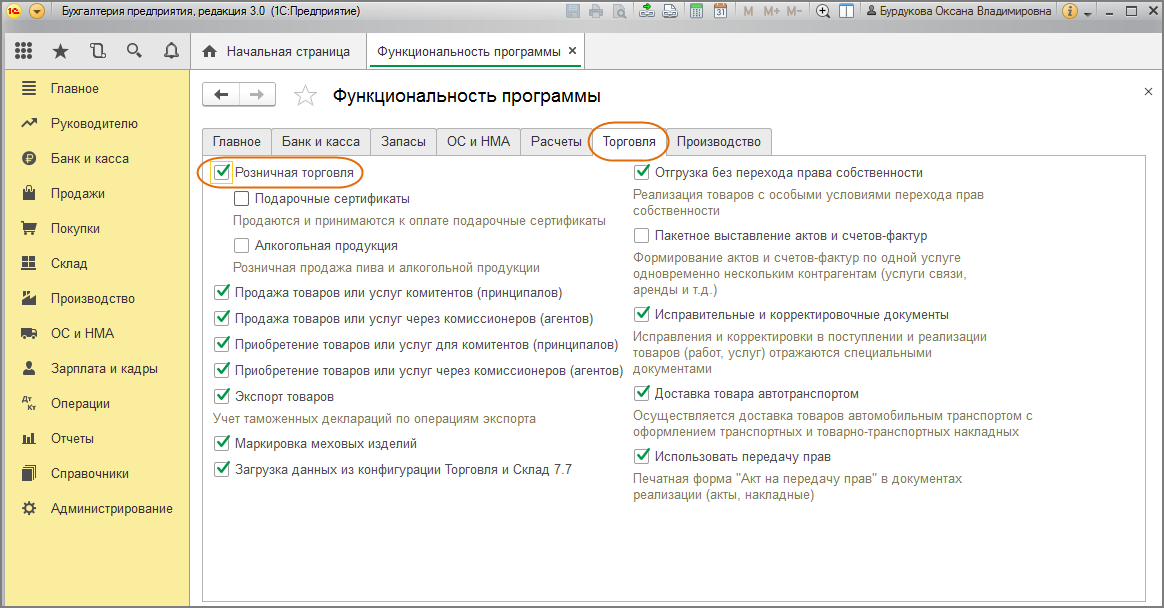Click the Print icon in title bar

595,11
